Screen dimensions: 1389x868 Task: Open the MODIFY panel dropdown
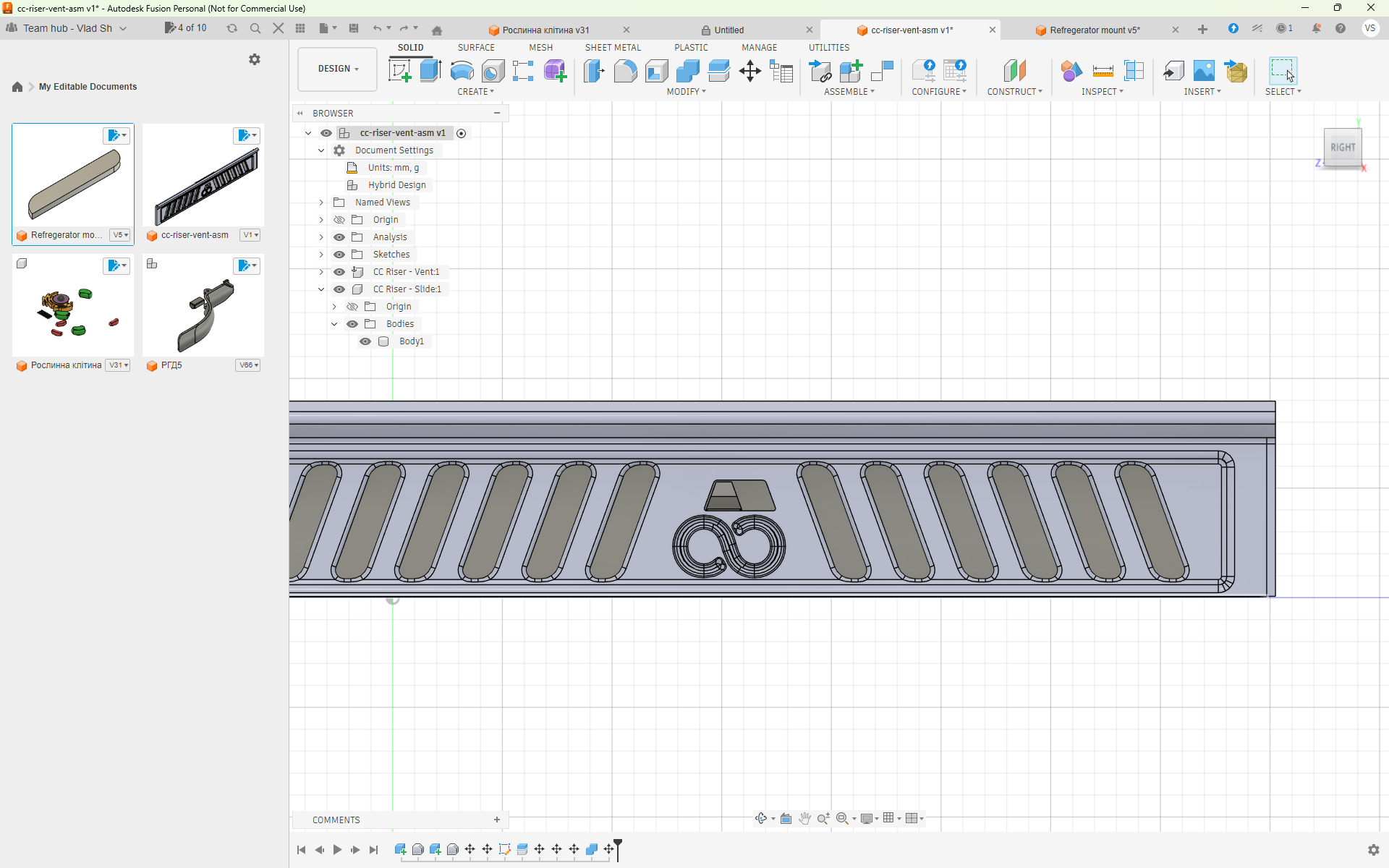[686, 92]
